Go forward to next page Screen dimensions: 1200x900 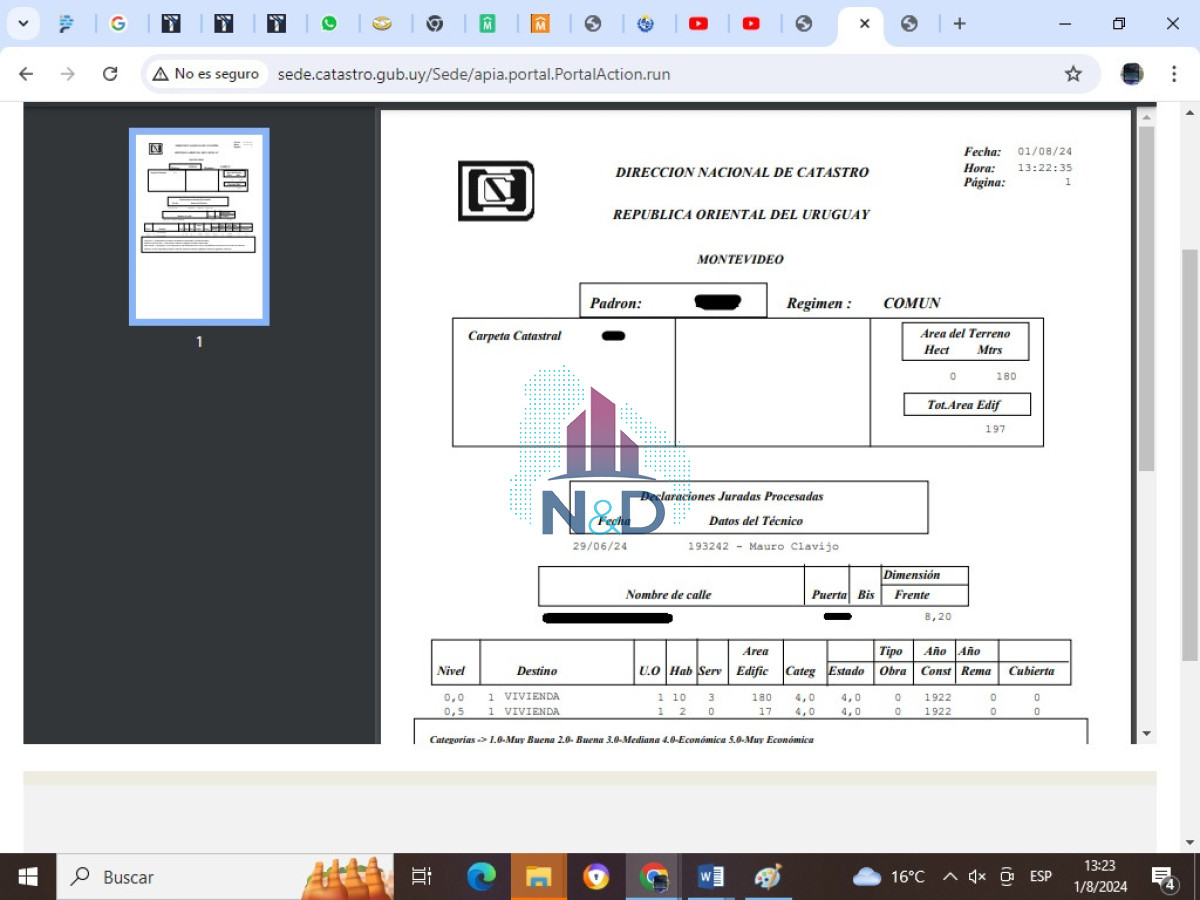pos(68,74)
